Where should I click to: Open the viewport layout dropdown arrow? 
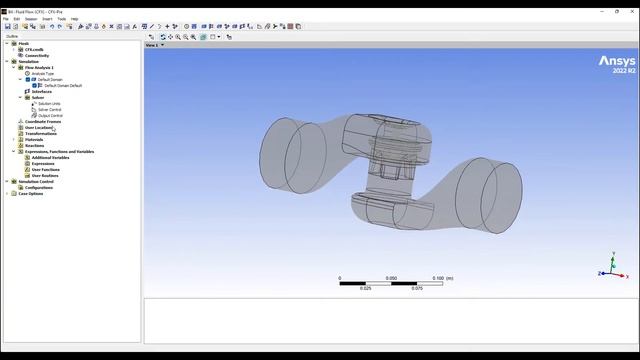[219, 37]
